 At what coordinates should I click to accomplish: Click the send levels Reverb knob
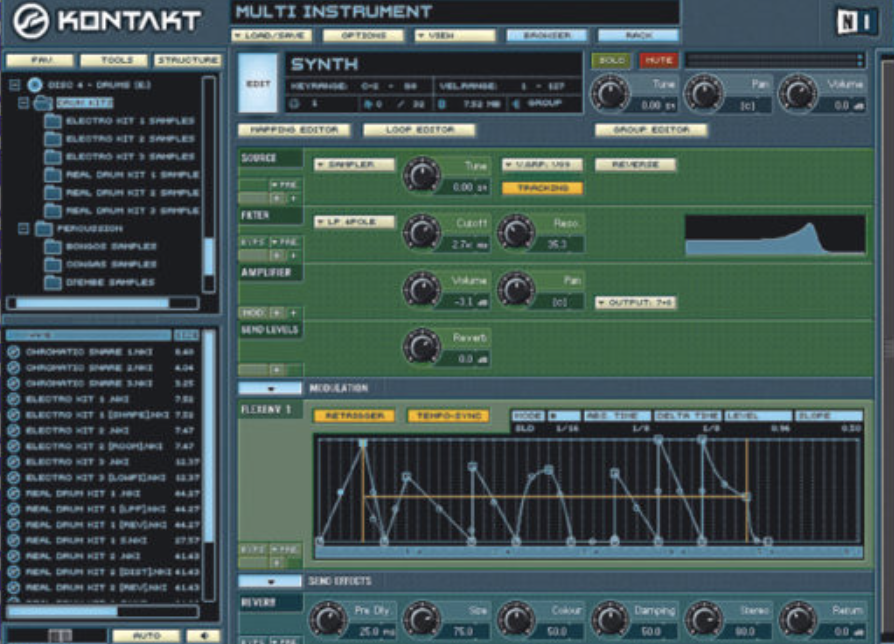[422, 347]
